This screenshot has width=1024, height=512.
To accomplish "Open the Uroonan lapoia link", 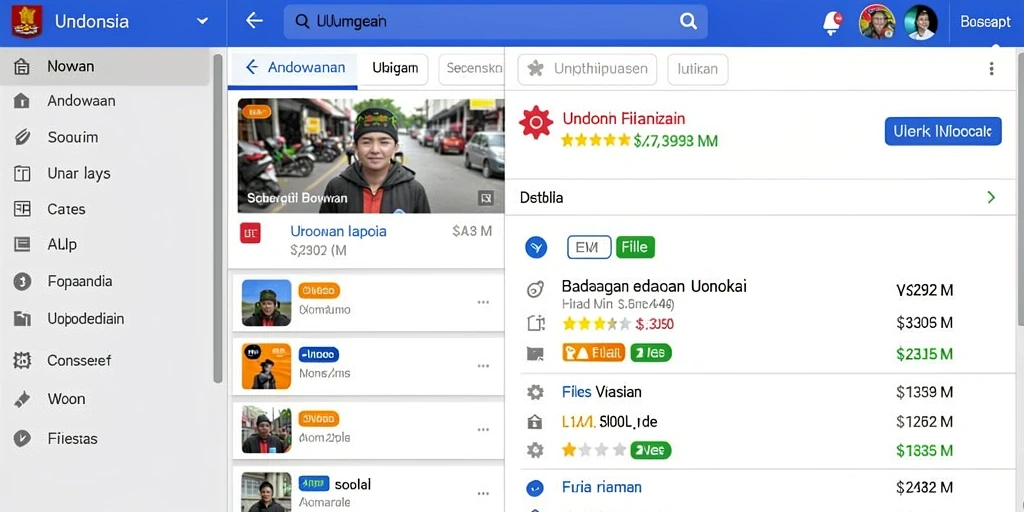I will click(338, 231).
